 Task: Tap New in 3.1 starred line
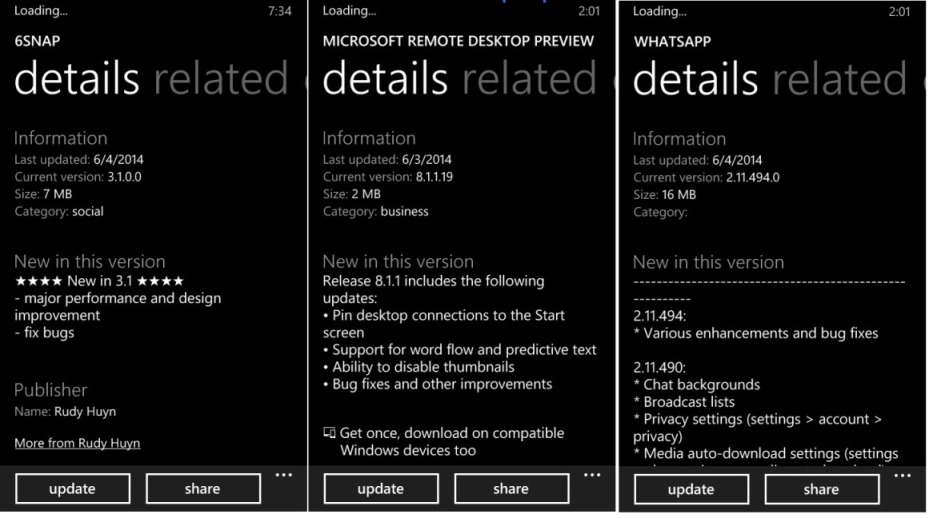[99, 281]
